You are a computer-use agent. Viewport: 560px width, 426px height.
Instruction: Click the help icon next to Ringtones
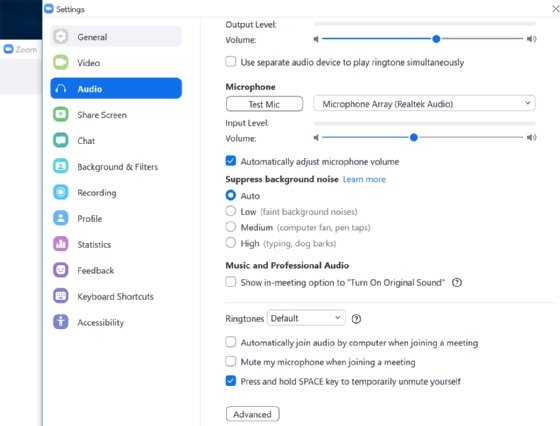(356, 319)
